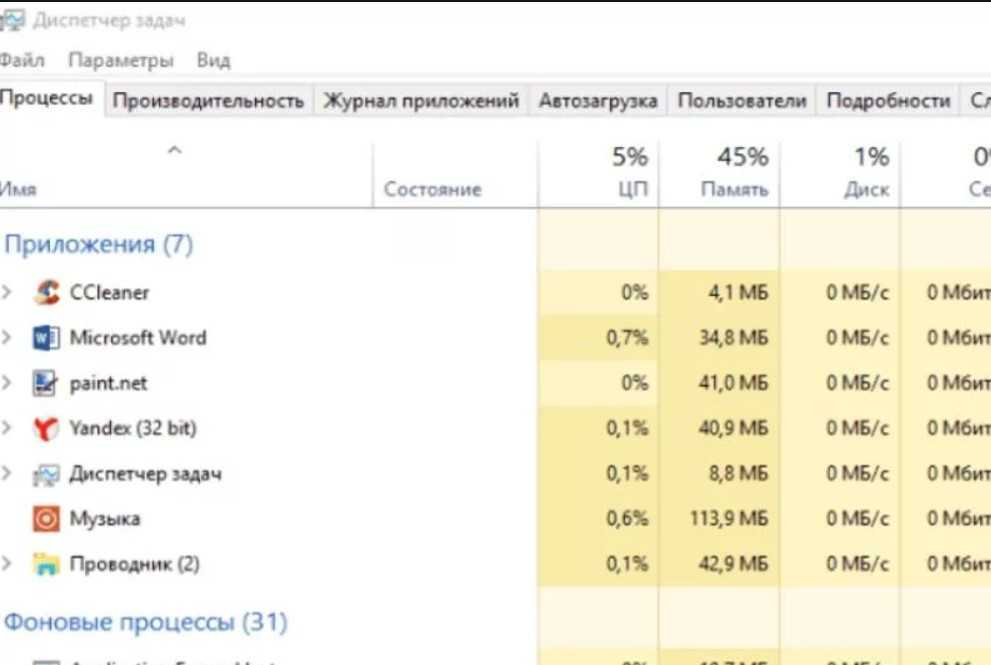Screen dimensions: 991x665
Task: Select the Приложения (7) group heading
Action: (x=99, y=244)
